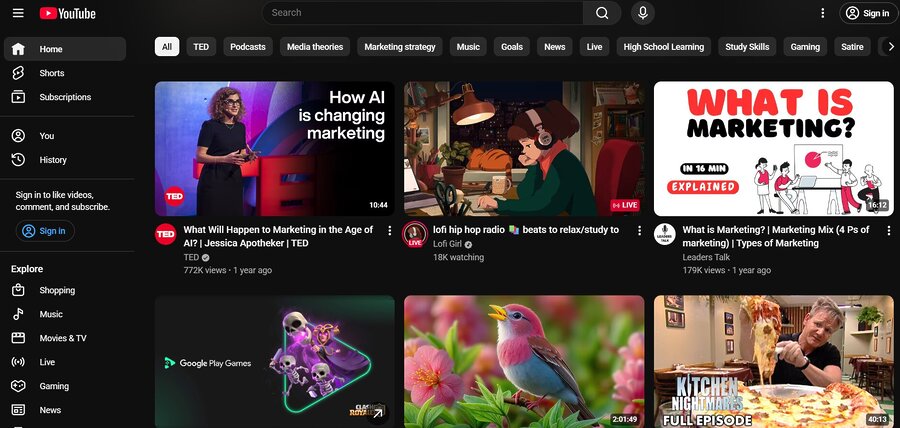Click the YouTube logo
The height and width of the screenshot is (428, 900).
pyautogui.click(x=68, y=13)
